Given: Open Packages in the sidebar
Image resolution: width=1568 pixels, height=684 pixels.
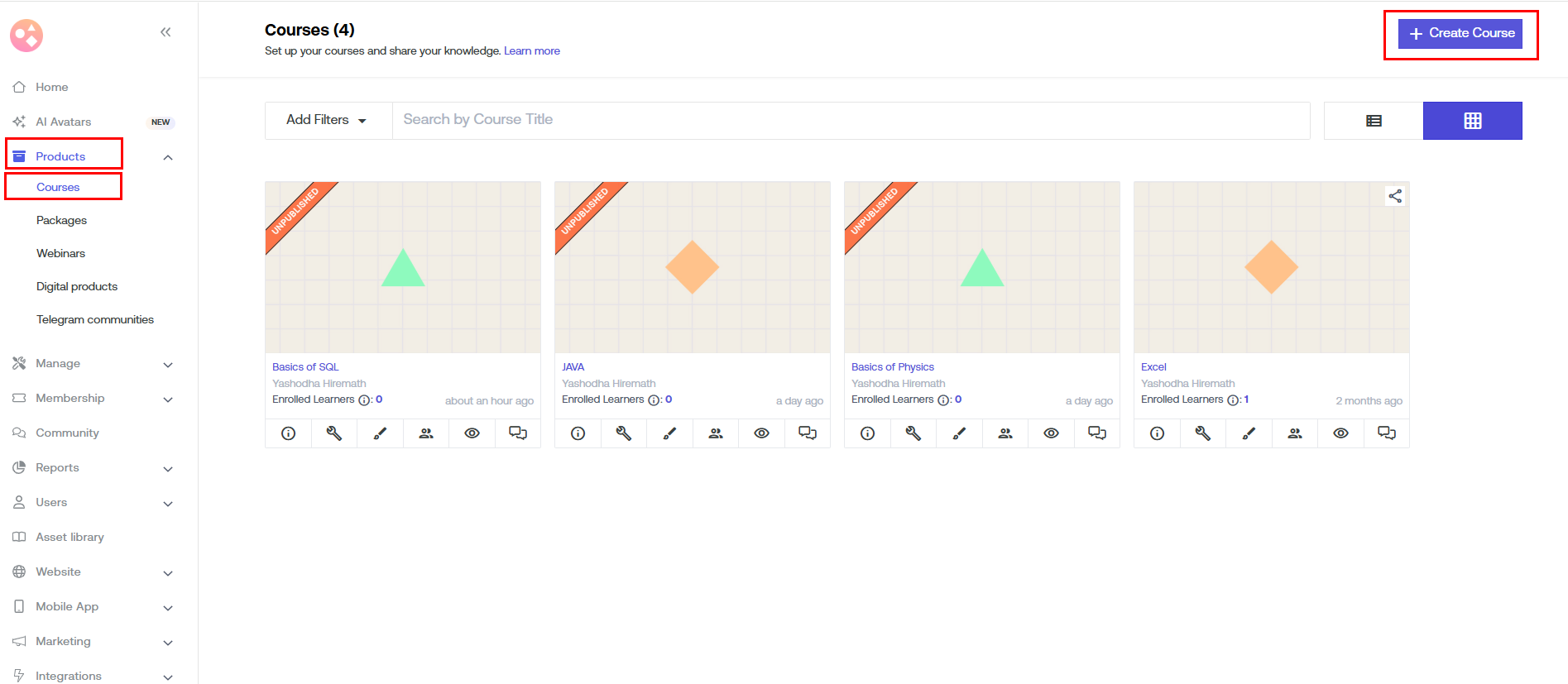Looking at the screenshot, I should (x=61, y=221).
